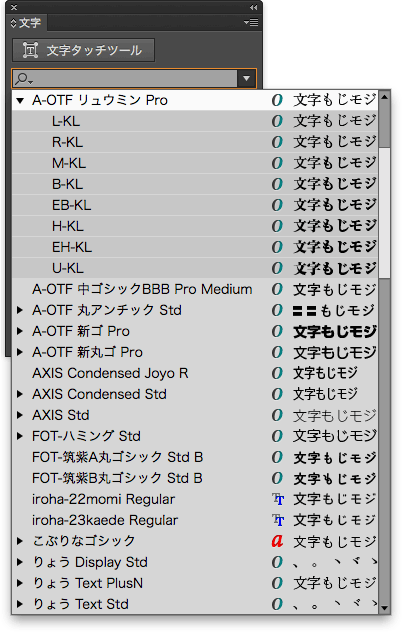Choose iroha-23kaede Regular font
This screenshot has height=632, width=402.
(195, 520)
